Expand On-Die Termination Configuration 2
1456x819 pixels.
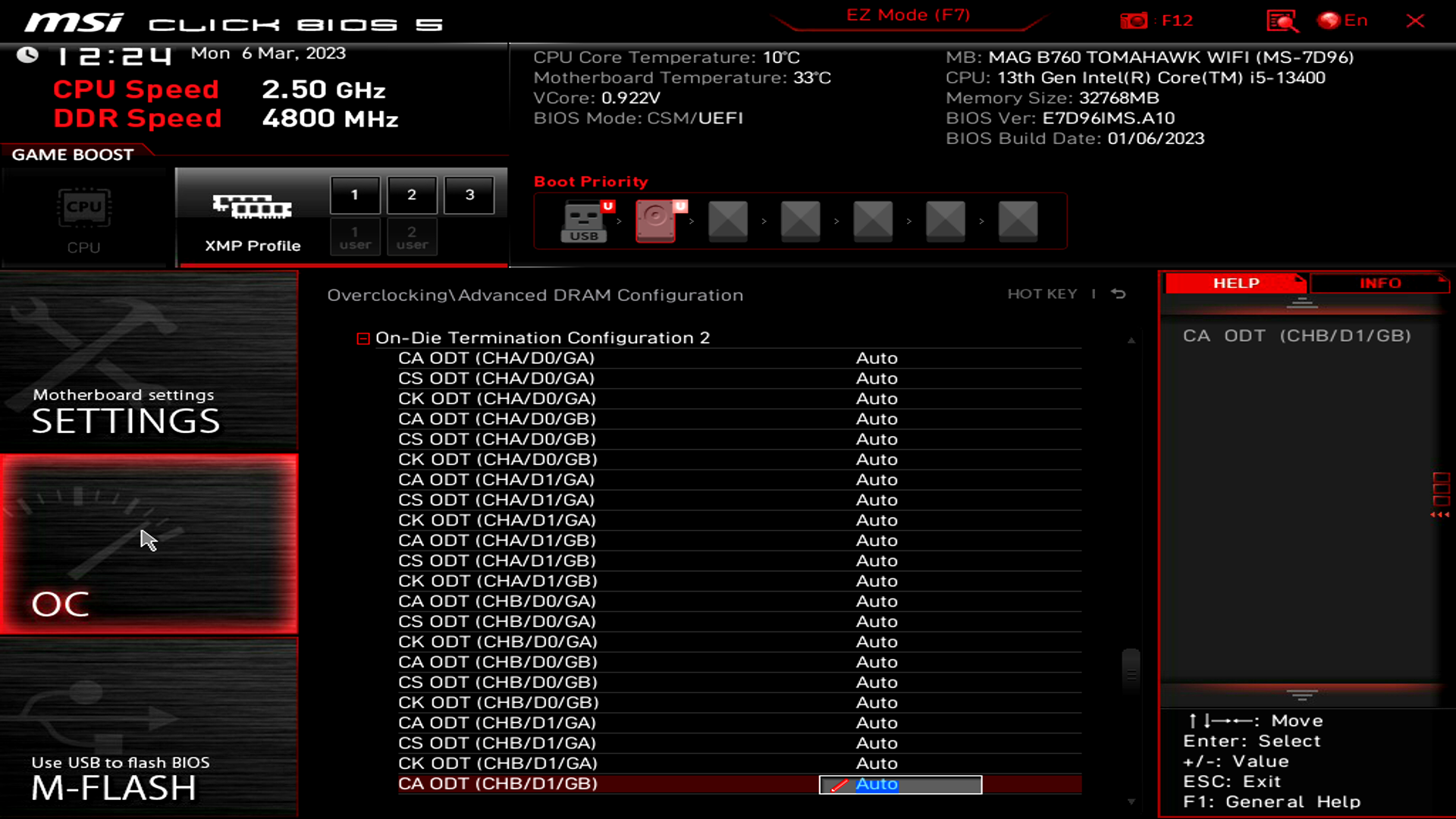[x=363, y=337]
